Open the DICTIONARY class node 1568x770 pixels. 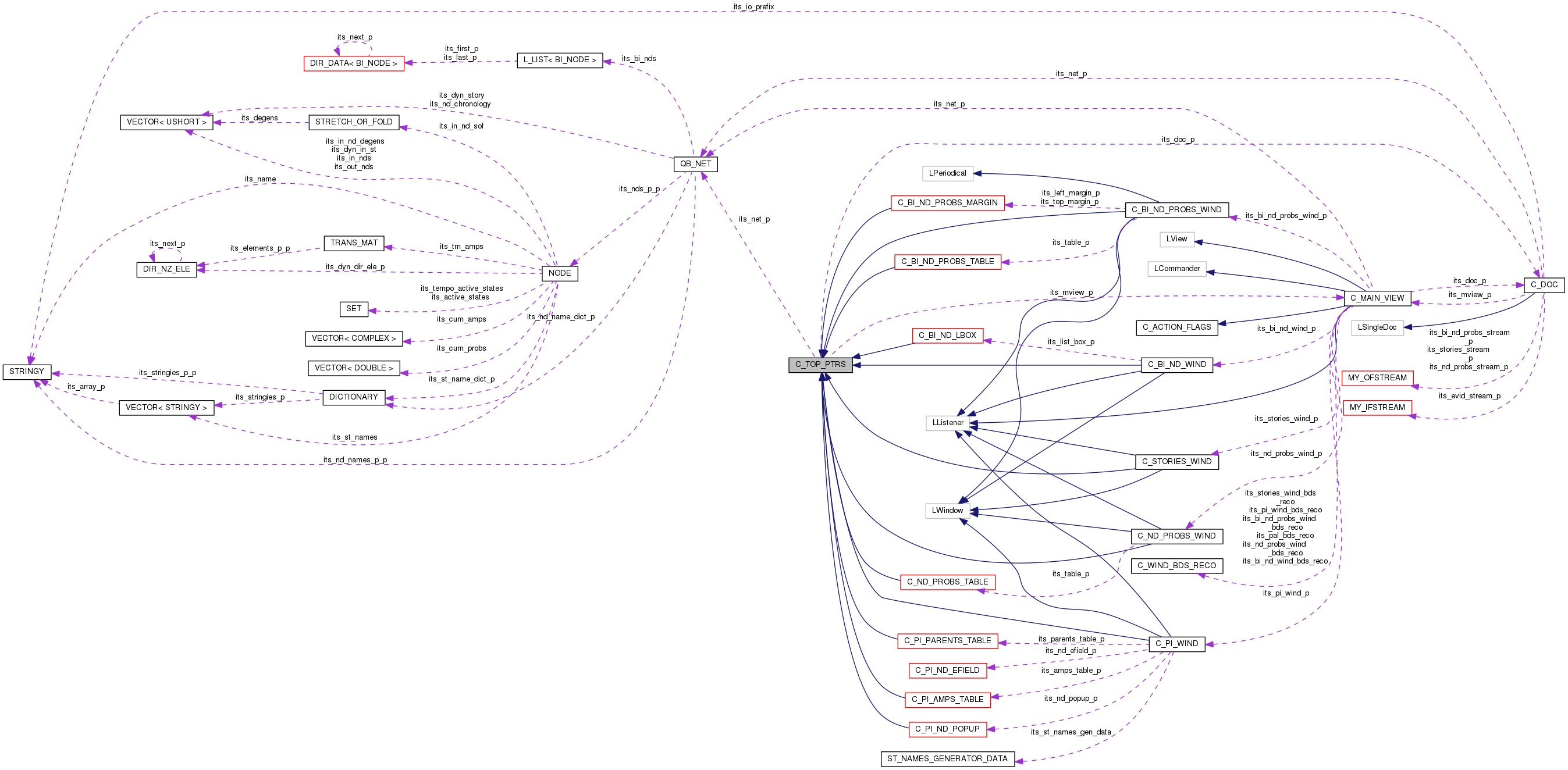tap(353, 397)
